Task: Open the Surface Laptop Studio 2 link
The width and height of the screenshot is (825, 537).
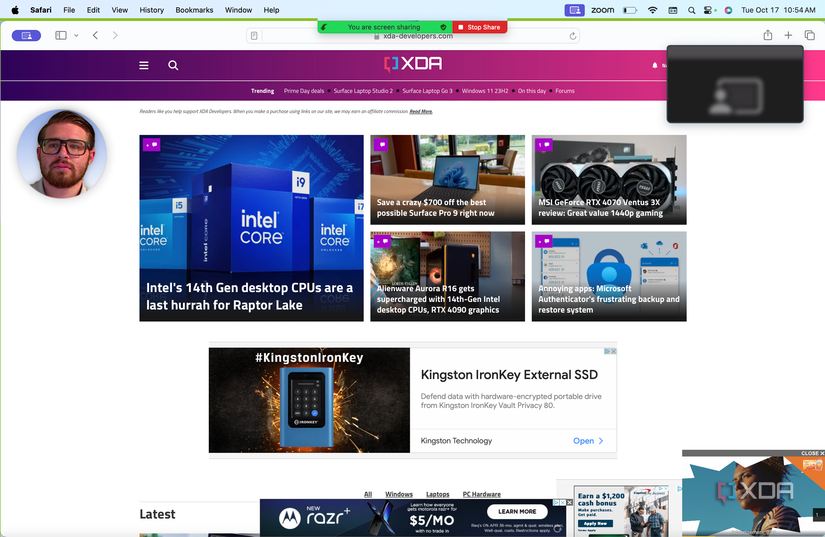Action: click(x=363, y=91)
